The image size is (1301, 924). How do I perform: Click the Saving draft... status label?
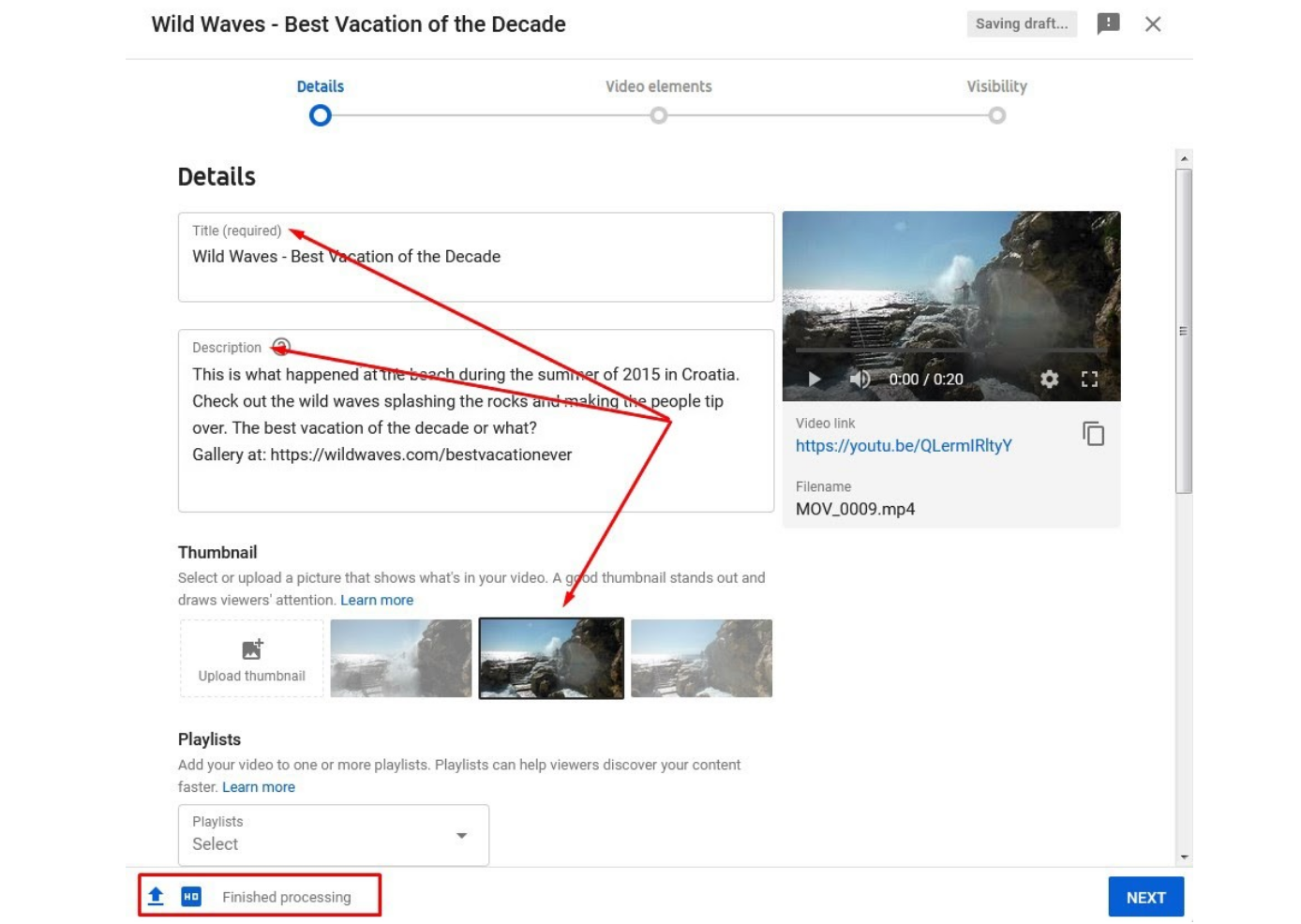click(x=1022, y=23)
